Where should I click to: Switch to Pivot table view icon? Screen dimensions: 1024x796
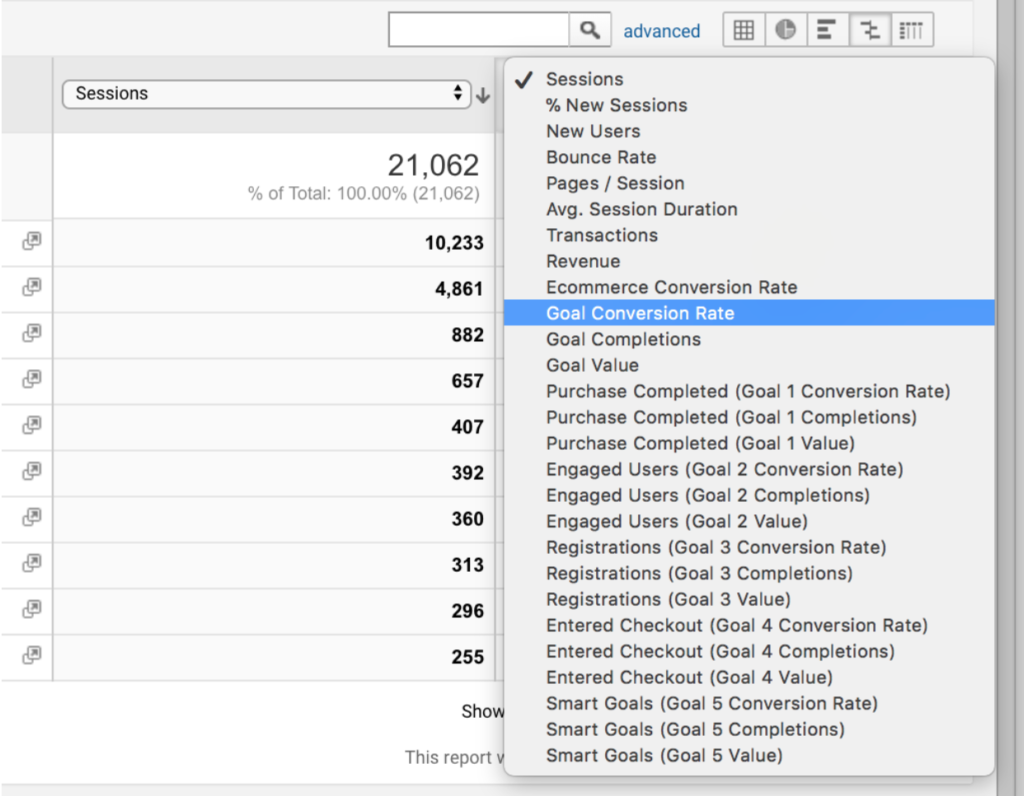click(x=912, y=30)
